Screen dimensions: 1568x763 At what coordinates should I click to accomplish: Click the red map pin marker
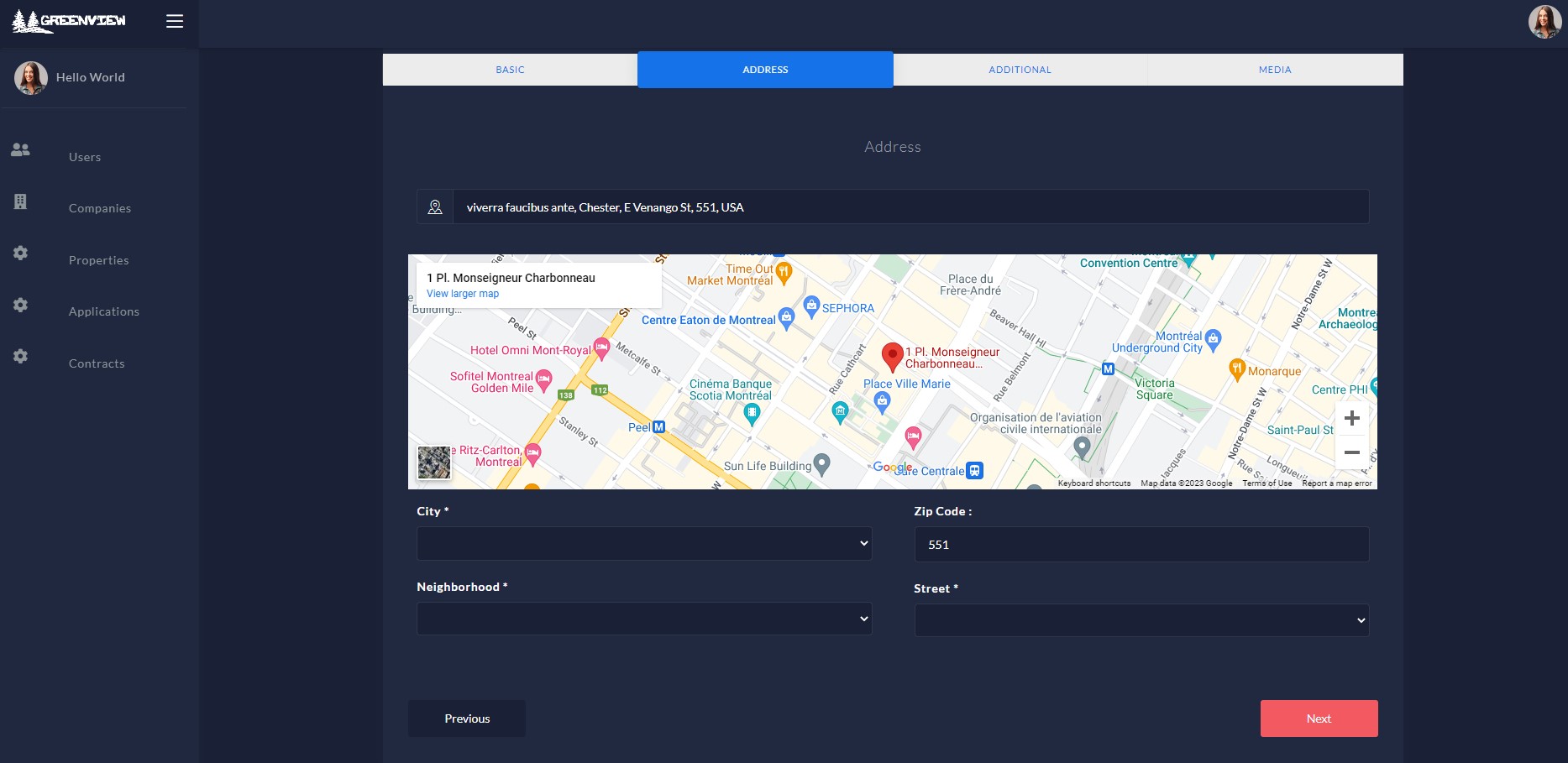click(892, 356)
